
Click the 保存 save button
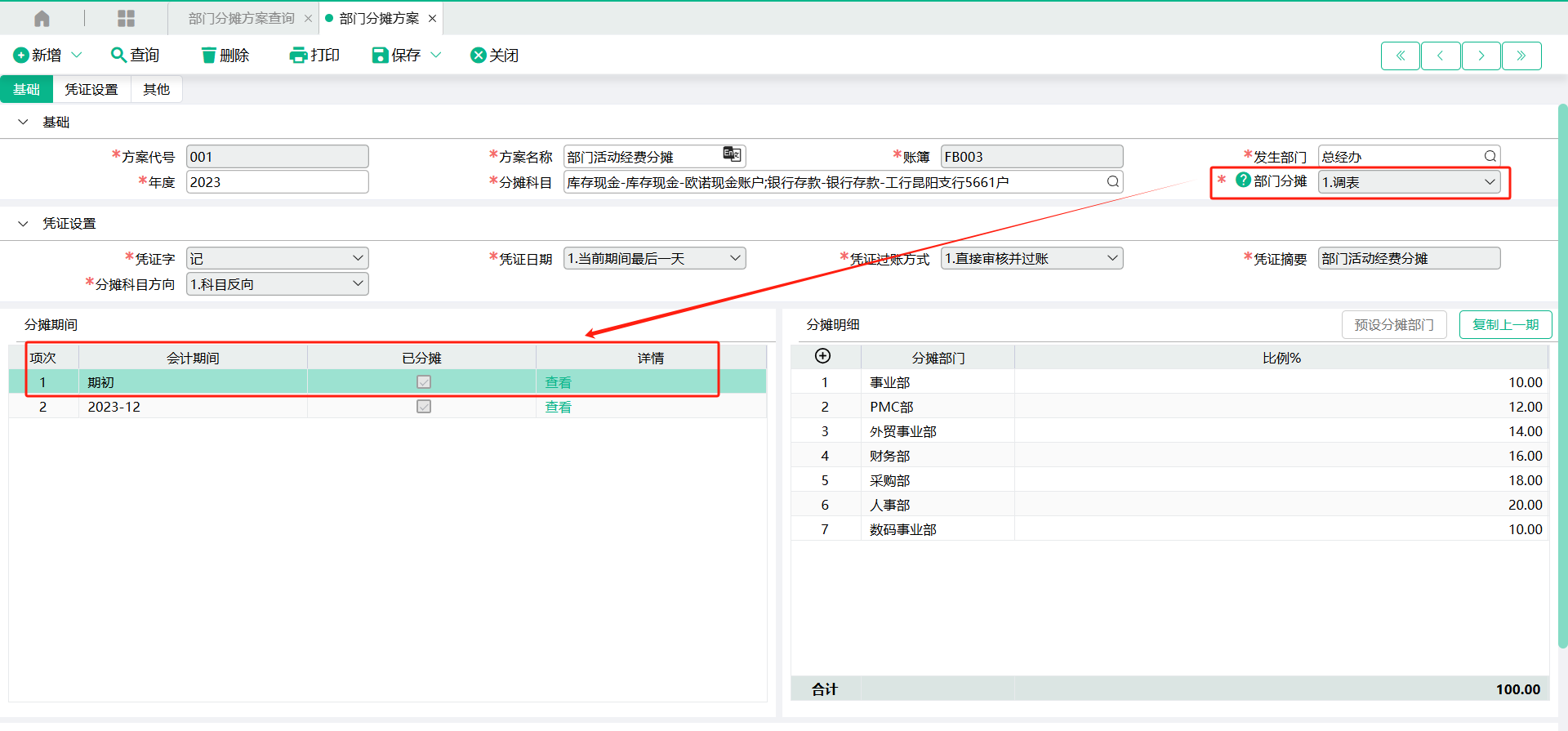pos(396,55)
